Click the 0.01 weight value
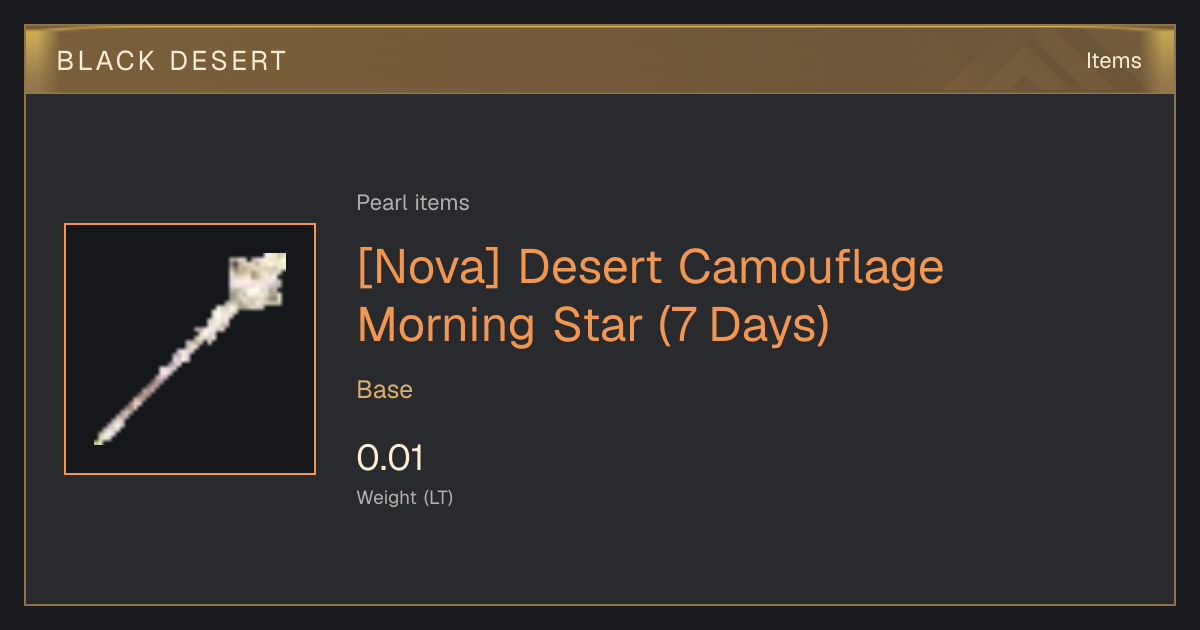Viewport: 1200px width, 630px height. click(391, 458)
